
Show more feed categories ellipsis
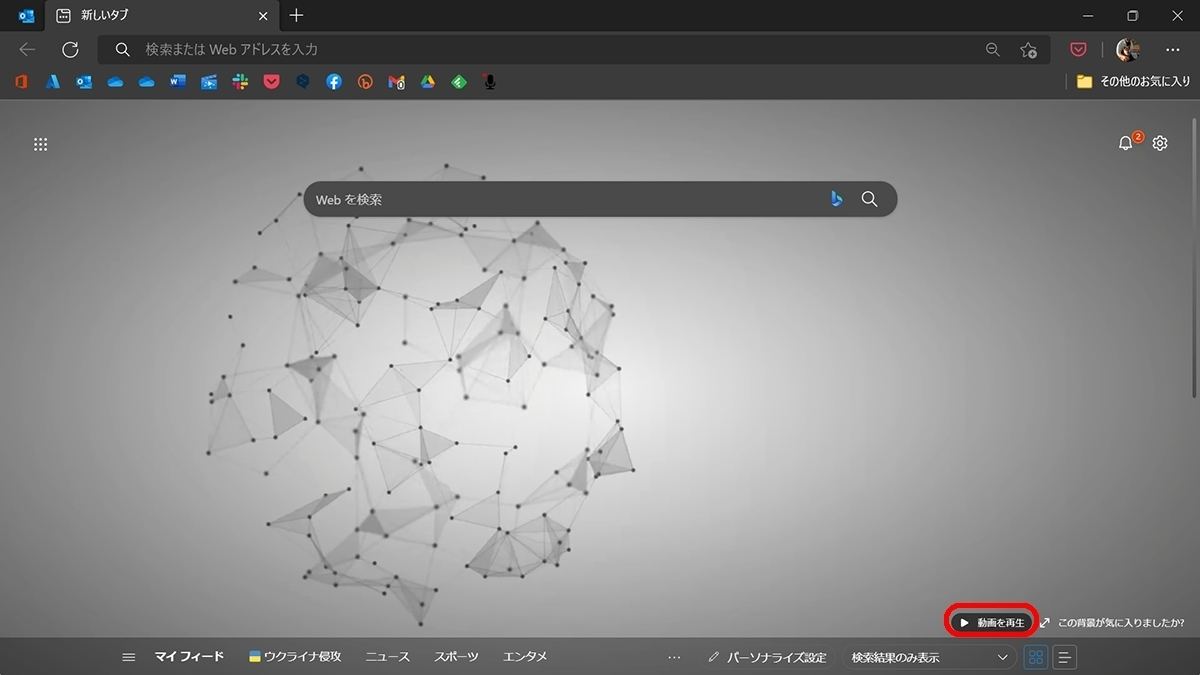(674, 657)
